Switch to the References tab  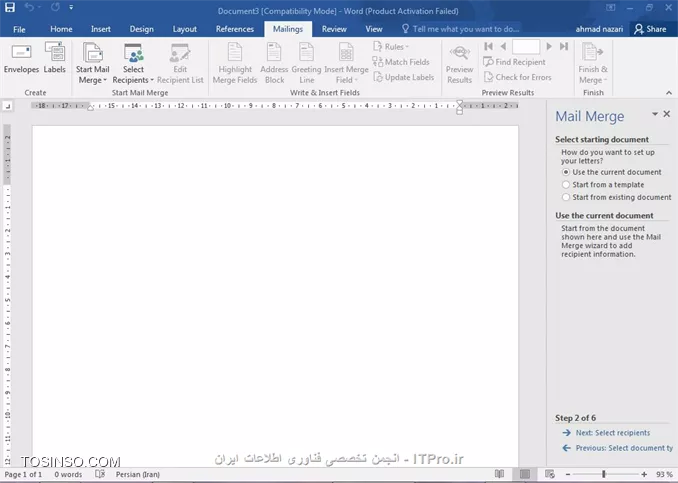pos(235,29)
